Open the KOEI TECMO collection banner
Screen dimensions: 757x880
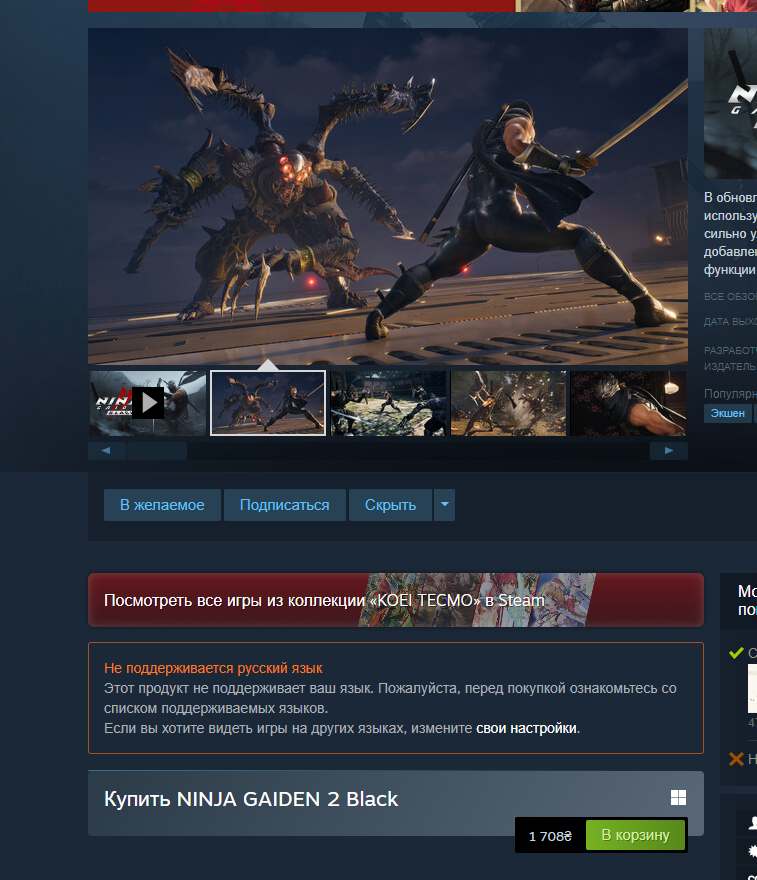click(x=396, y=600)
